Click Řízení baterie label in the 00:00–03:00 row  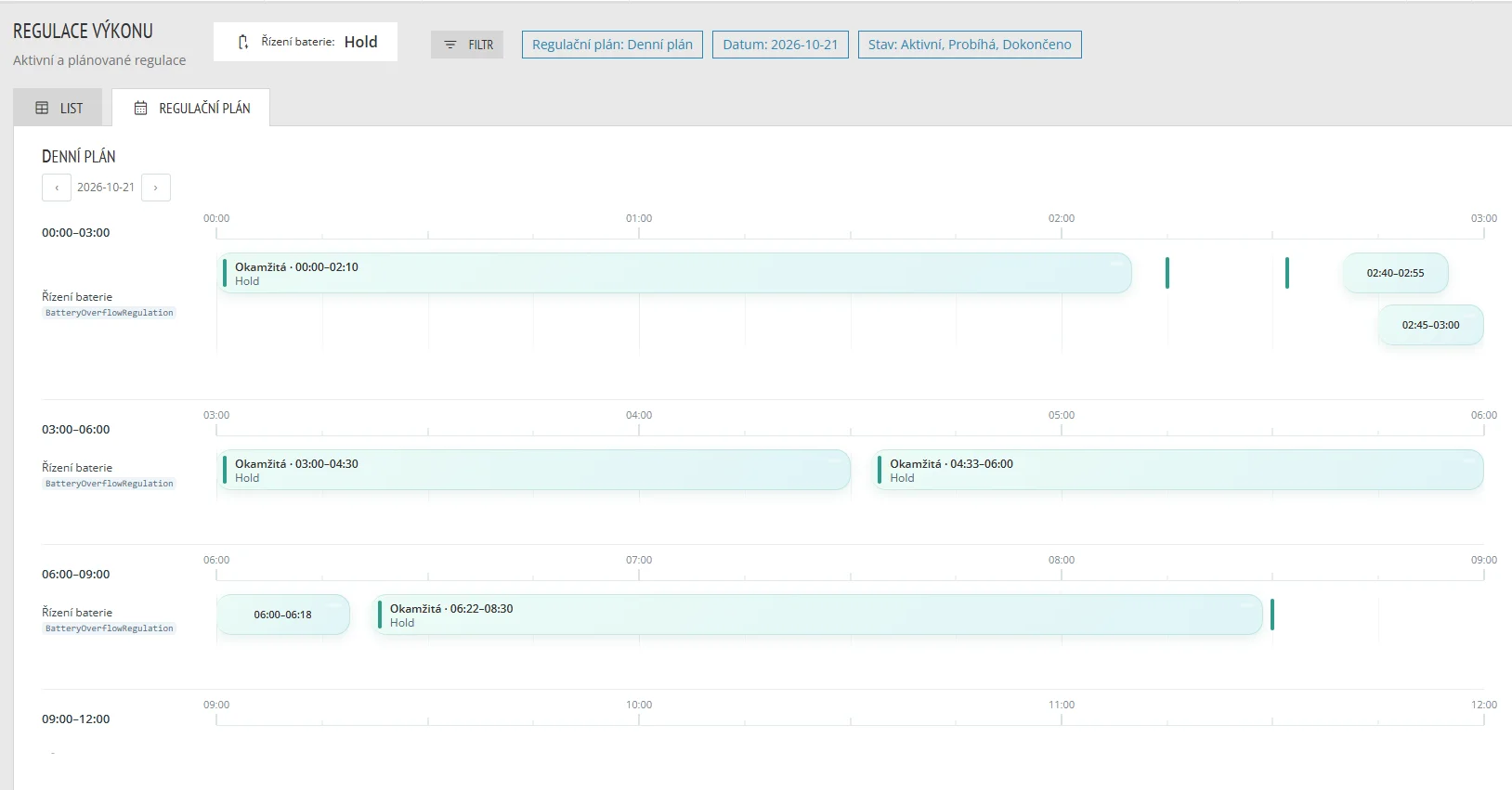(77, 297)
